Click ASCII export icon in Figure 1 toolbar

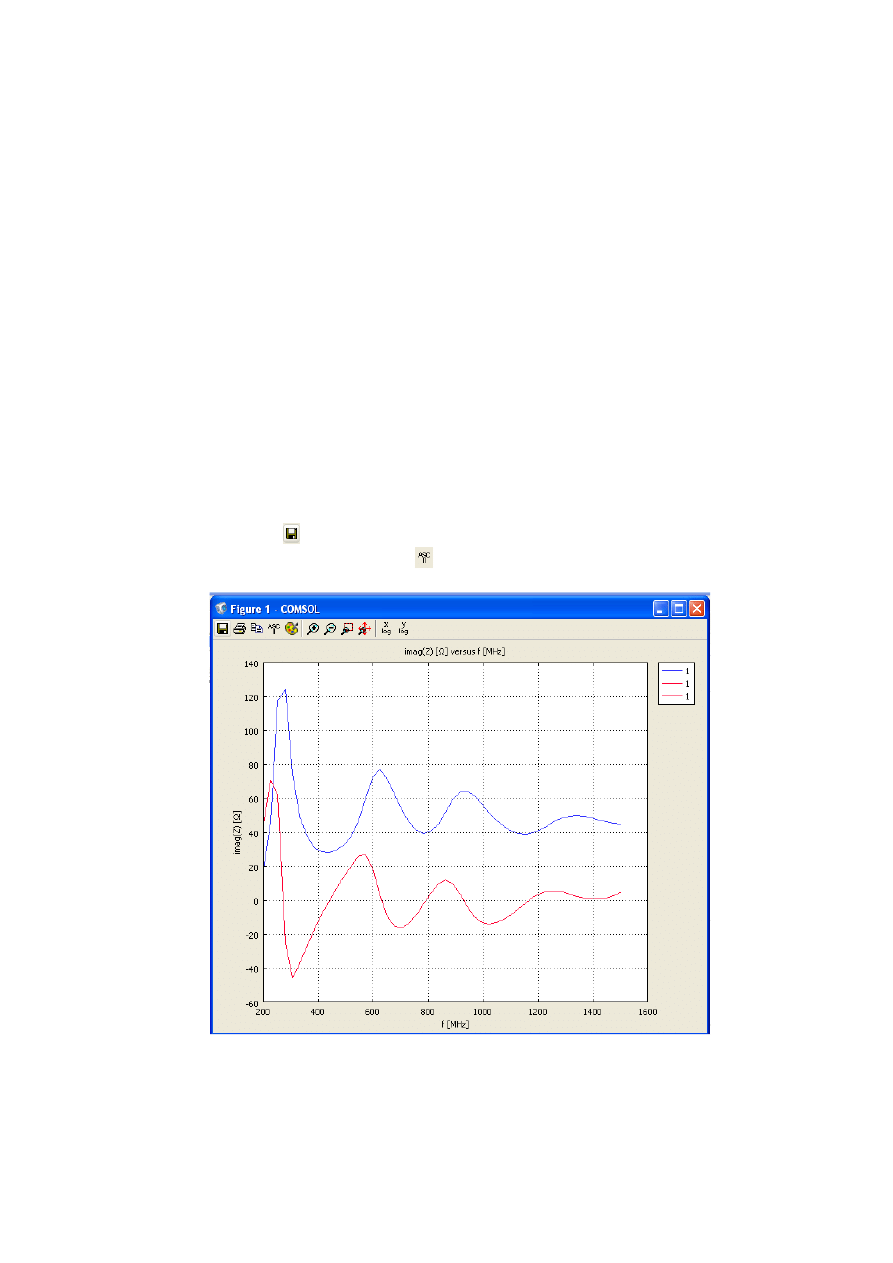point(273,629)
